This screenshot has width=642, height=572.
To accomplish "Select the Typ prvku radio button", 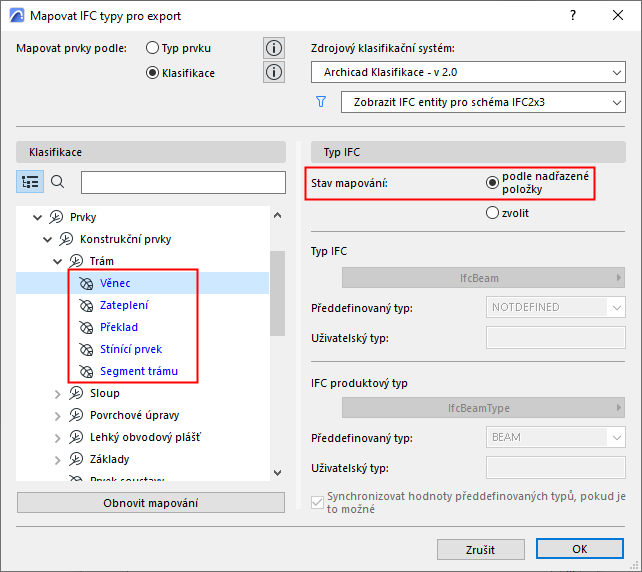I will [x=153, y=48].
